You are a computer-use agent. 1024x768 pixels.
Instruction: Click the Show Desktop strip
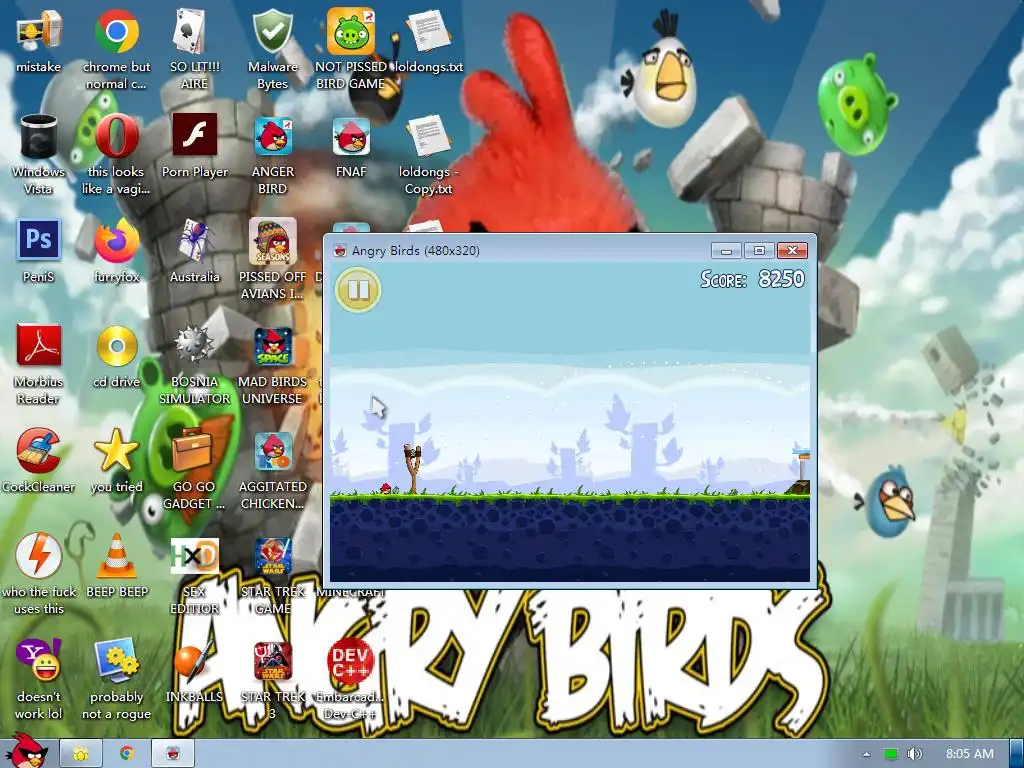pos(1016,754)
